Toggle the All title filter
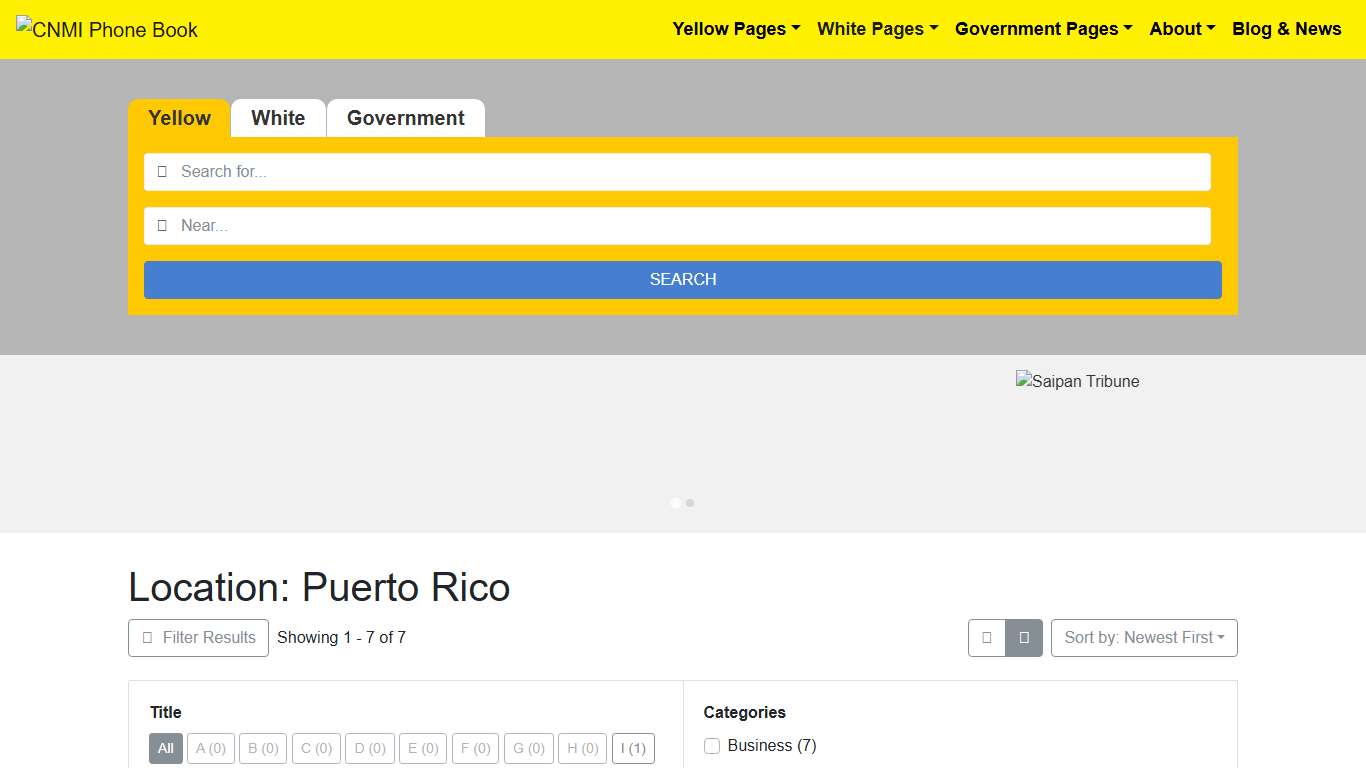 (x=165, y=748)
